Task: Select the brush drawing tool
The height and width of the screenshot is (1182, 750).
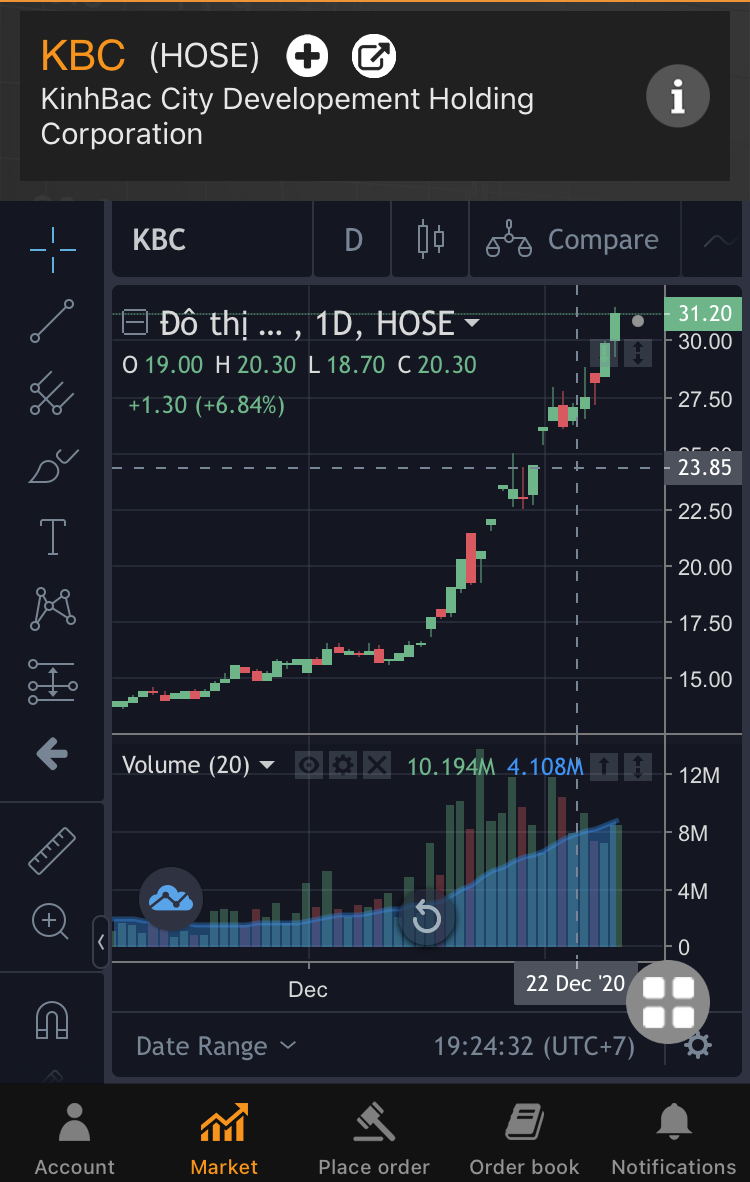Action: tap(52, 466)
